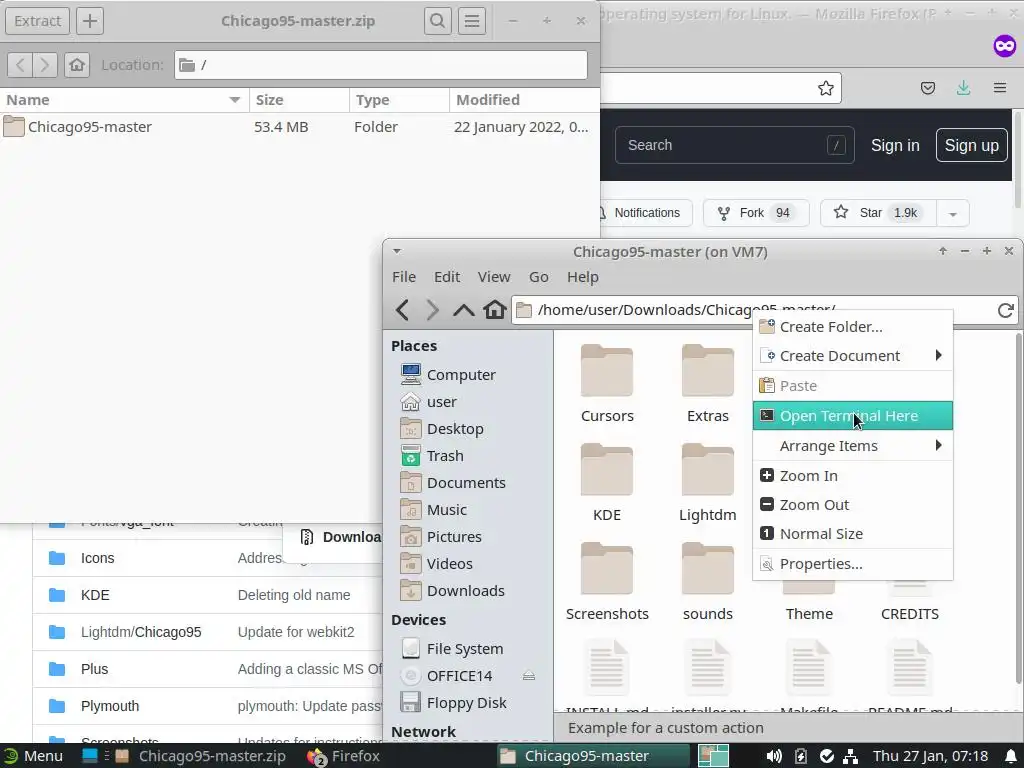Focus the archive Location field

point(381,65)
